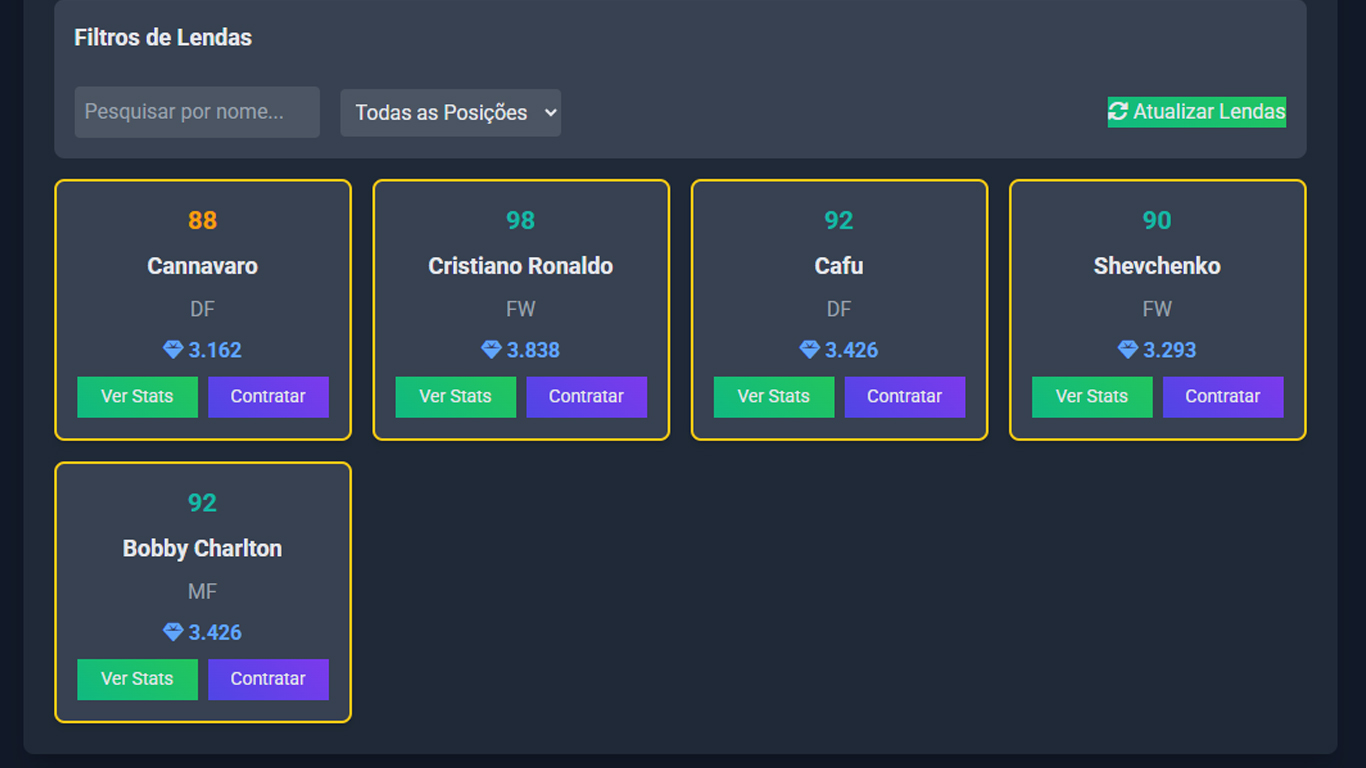Click the diamond icon on Cristiano Ronaldo's price

click(x=491, y=350)
